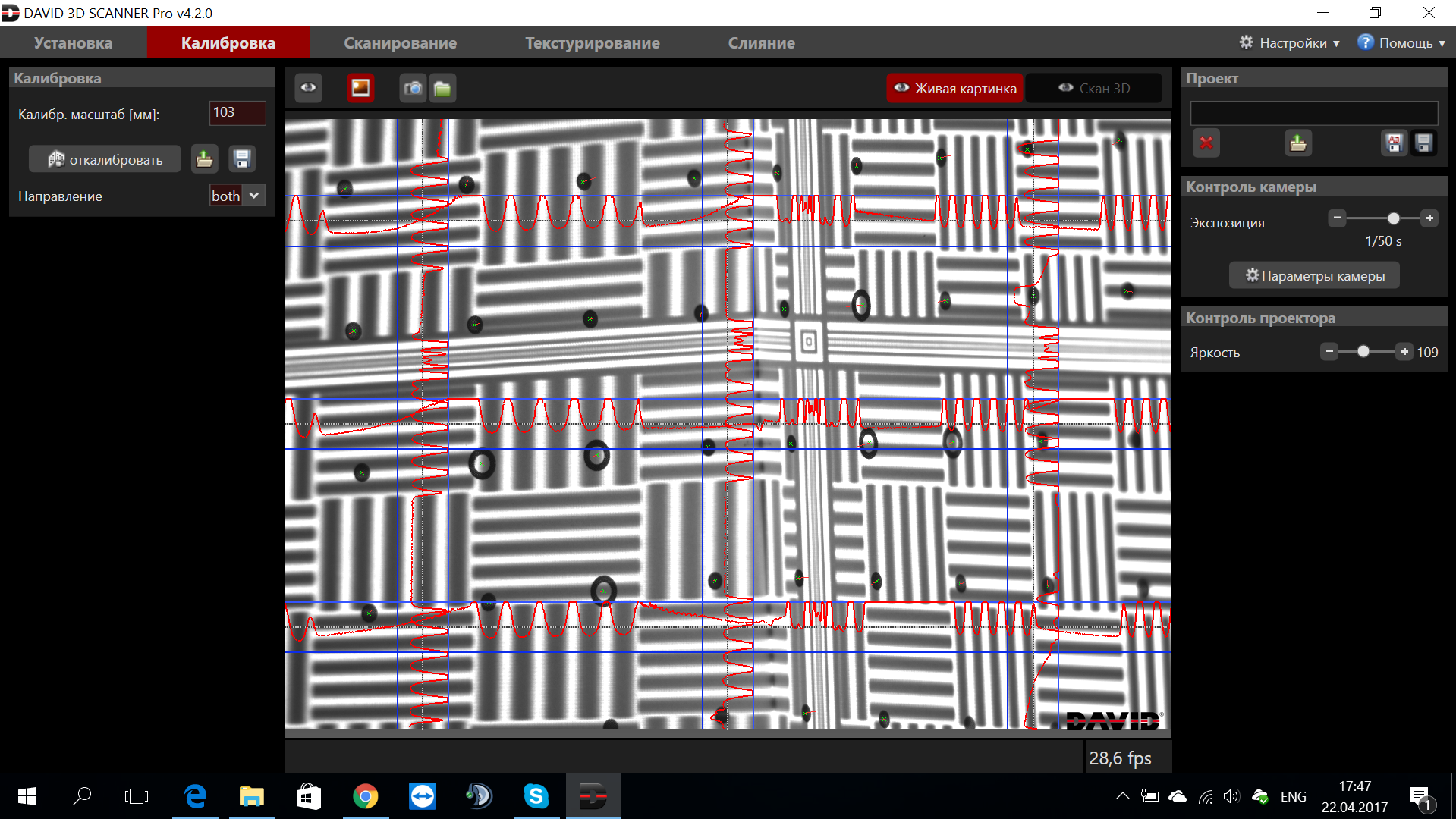The image size is (1456, 819).
Task: Click the camera snapshot icon
Action: click(x=413, y=89)
